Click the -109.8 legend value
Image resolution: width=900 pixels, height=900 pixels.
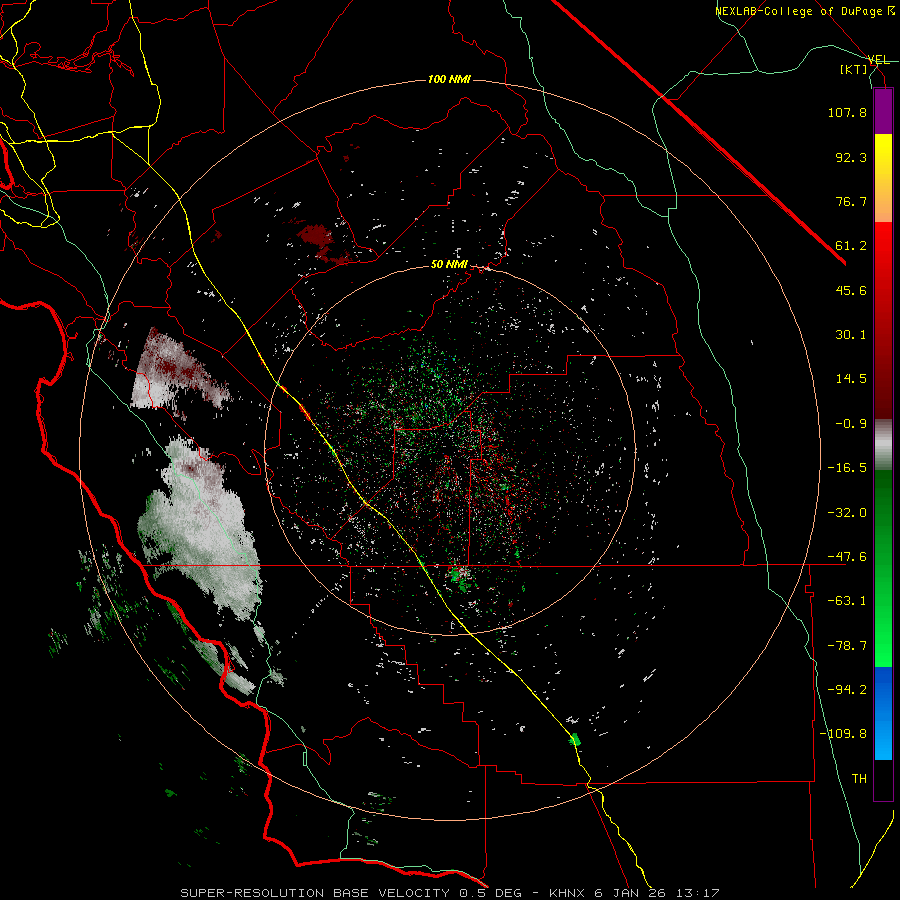(843, 734)
